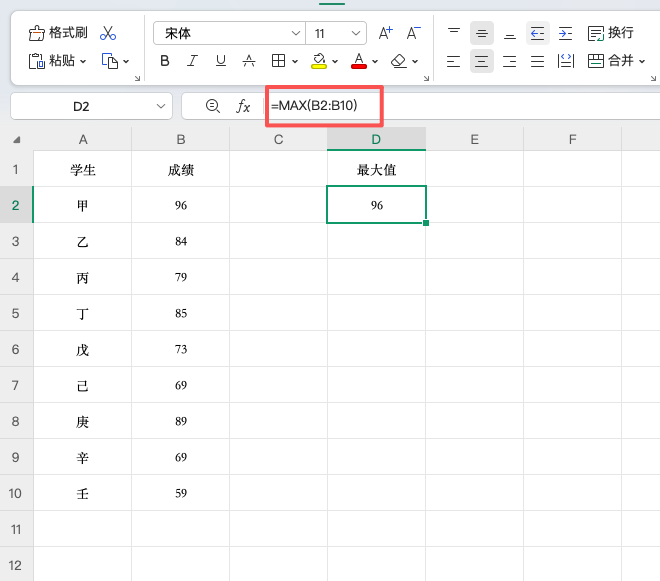Apply strikethrough text formatting

(x=249, y=61)
